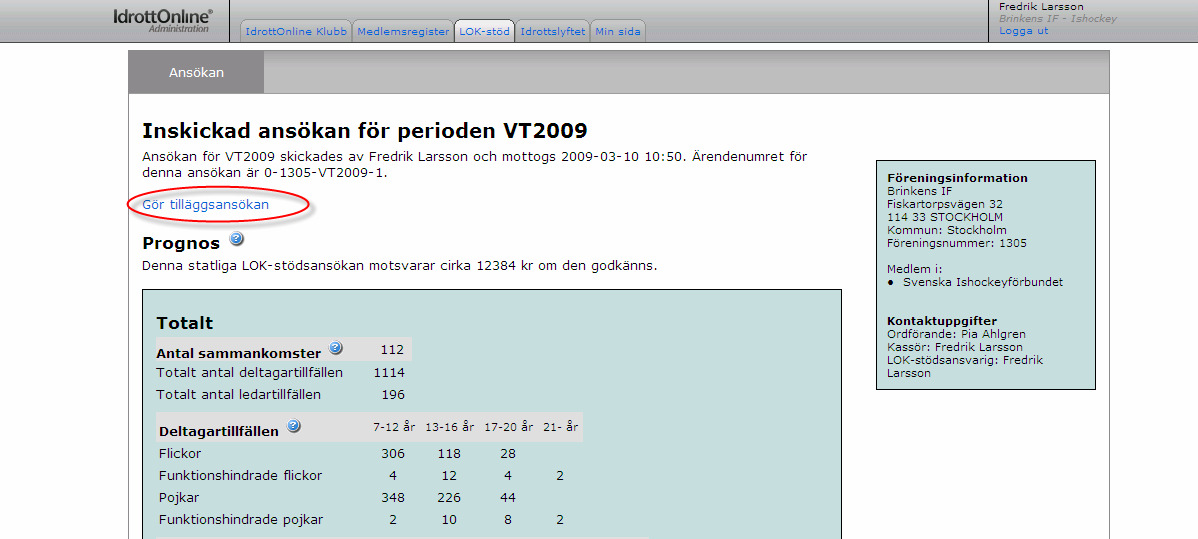Click Ordförande: Pia Ahlgren line

click(x=957, y=334)
